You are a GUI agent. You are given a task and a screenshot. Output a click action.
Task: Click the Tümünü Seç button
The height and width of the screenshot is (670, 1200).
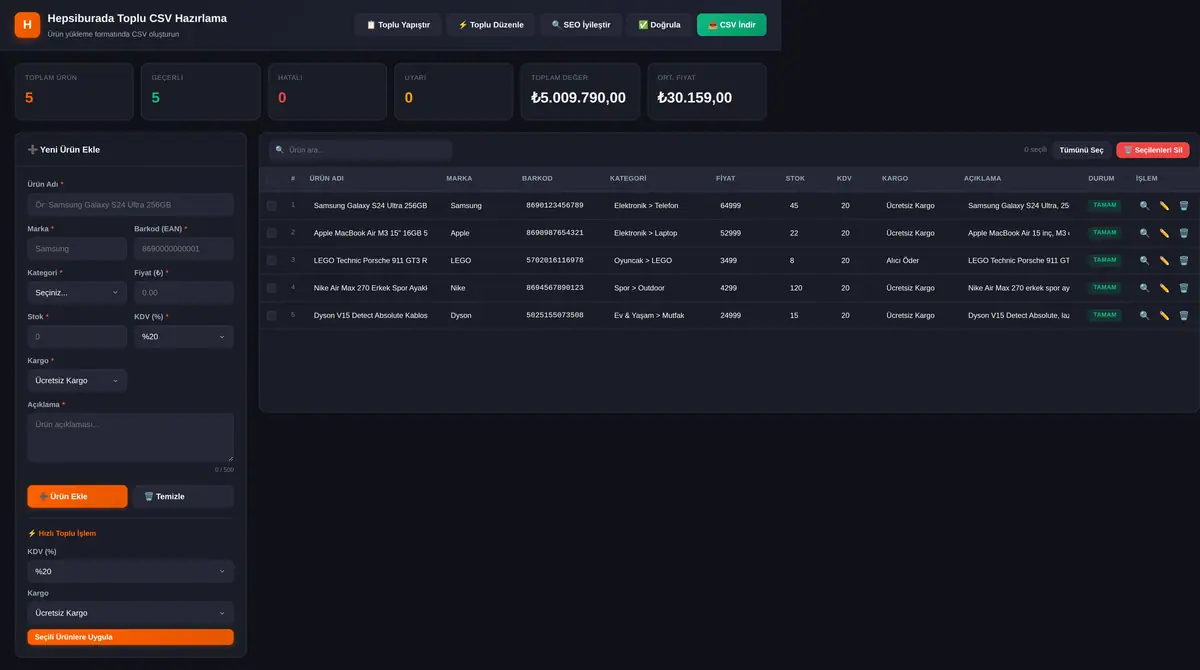(1081, 150)
